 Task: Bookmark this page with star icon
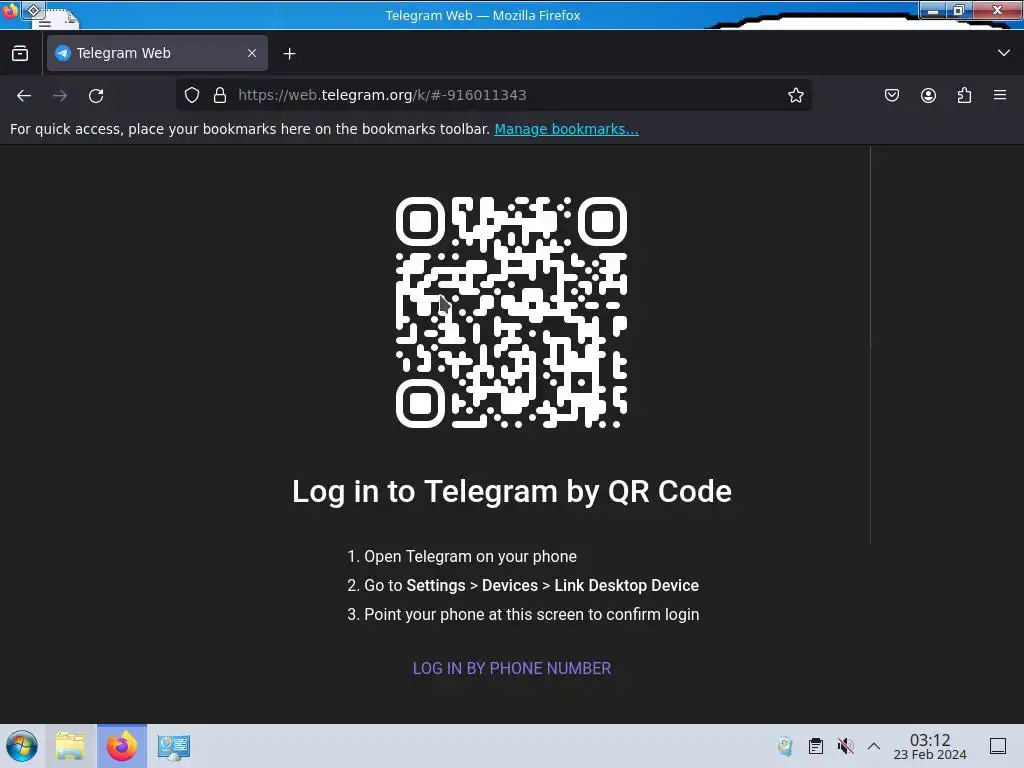[795, 95]
